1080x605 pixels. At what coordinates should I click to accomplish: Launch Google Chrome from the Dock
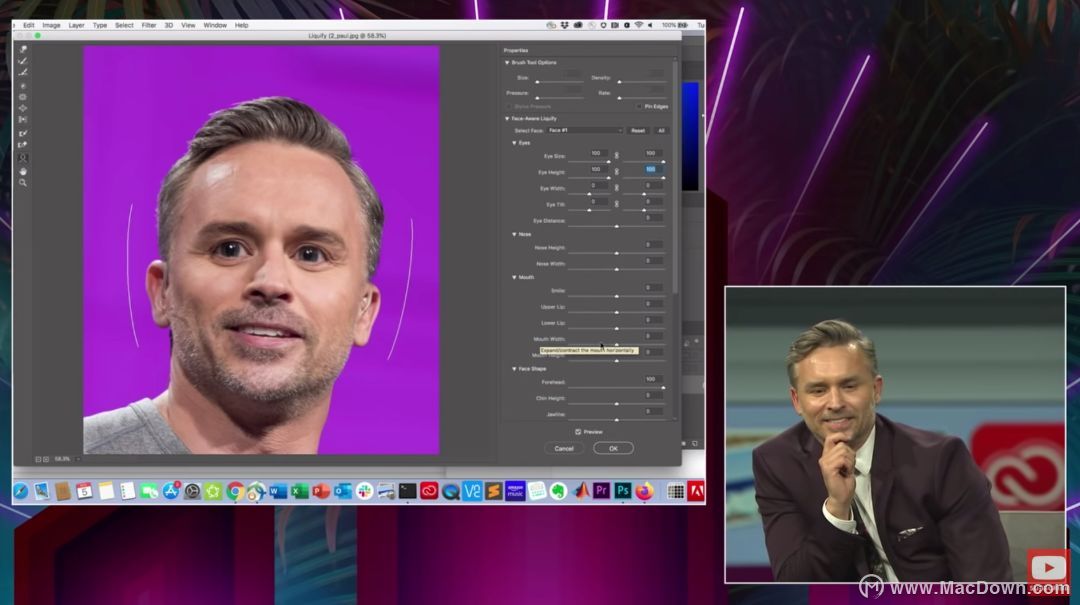235,491
